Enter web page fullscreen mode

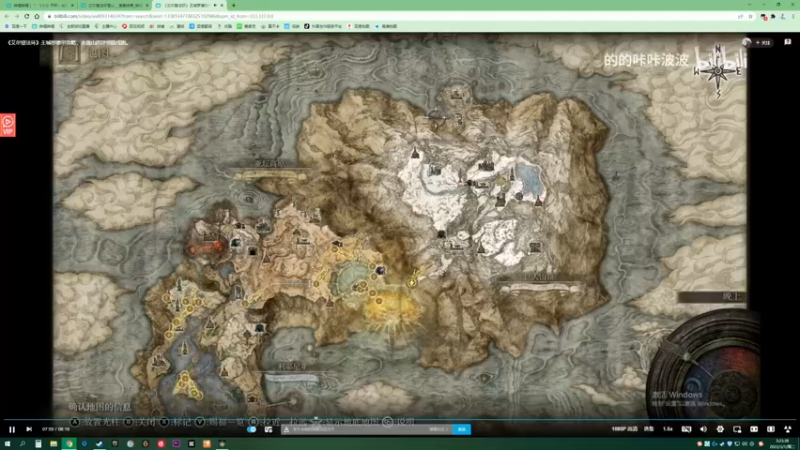(770, 429)
